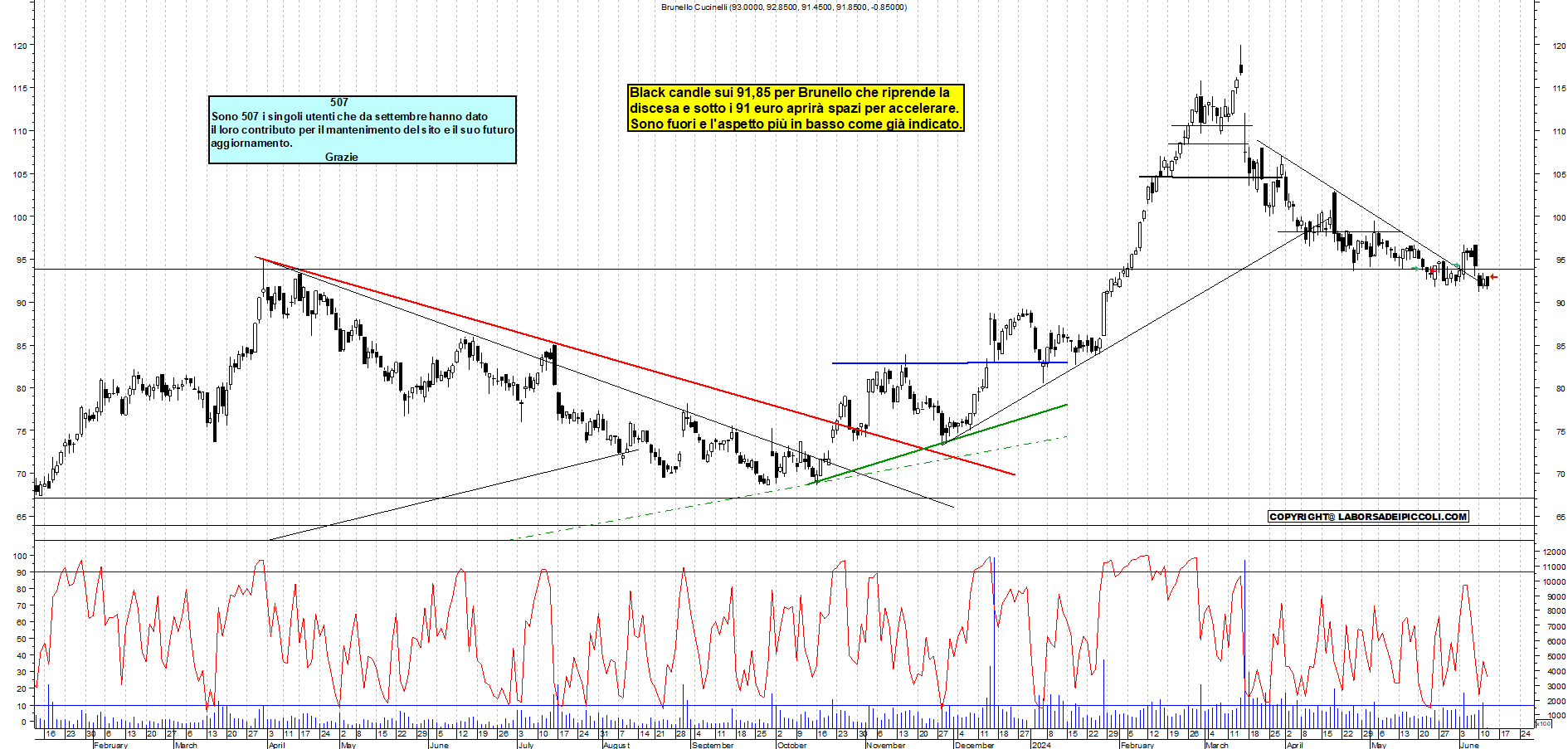Click the red arrow marker beside the latest candle

pyautogui.click(x=1493, y=277)
